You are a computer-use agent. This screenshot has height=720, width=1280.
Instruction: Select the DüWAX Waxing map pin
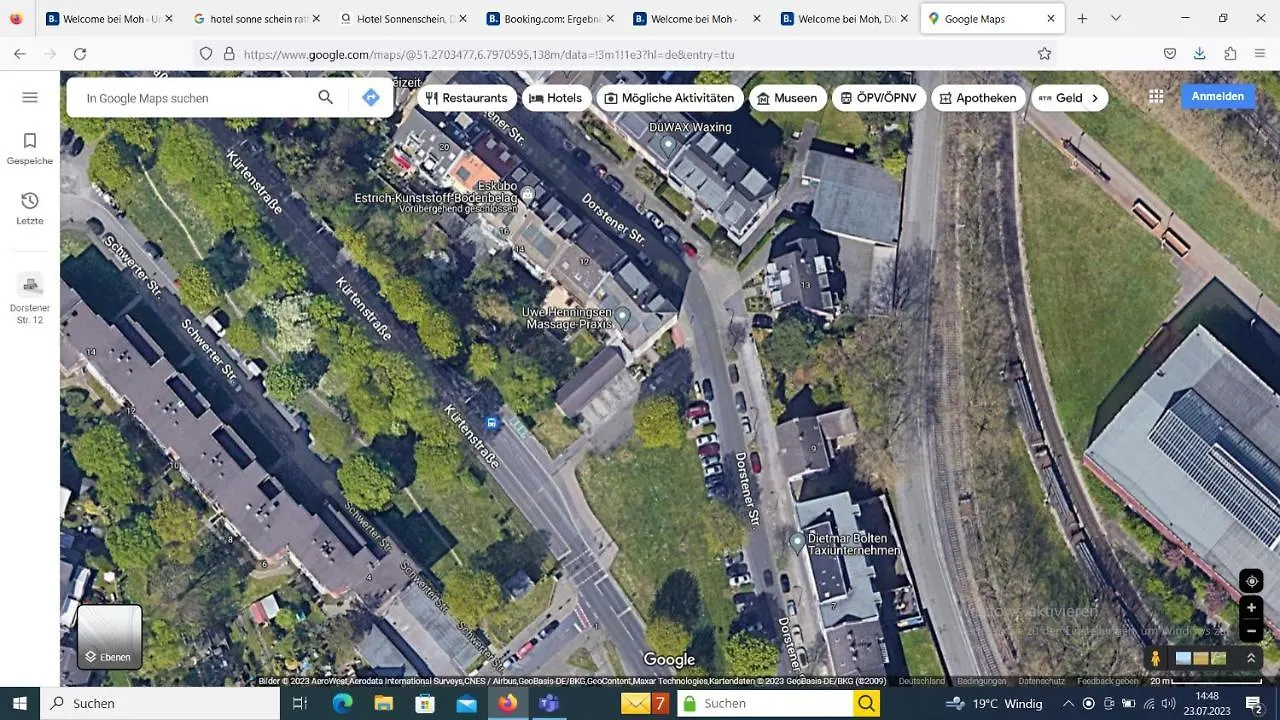click(669, 145)
